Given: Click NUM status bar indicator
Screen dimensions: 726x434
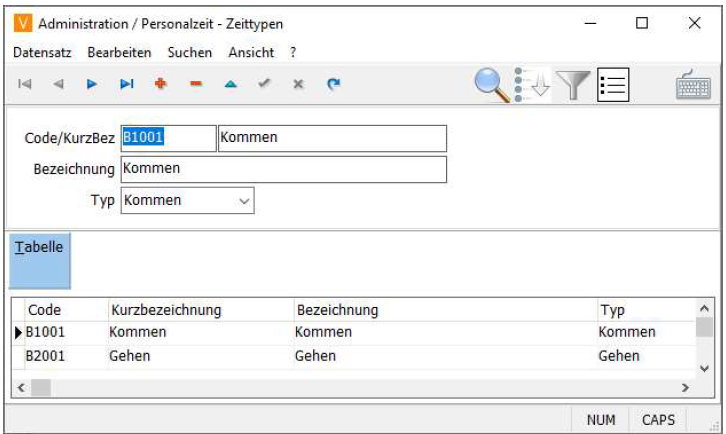Looking at the screenshot, I should [x=601, y=420].
